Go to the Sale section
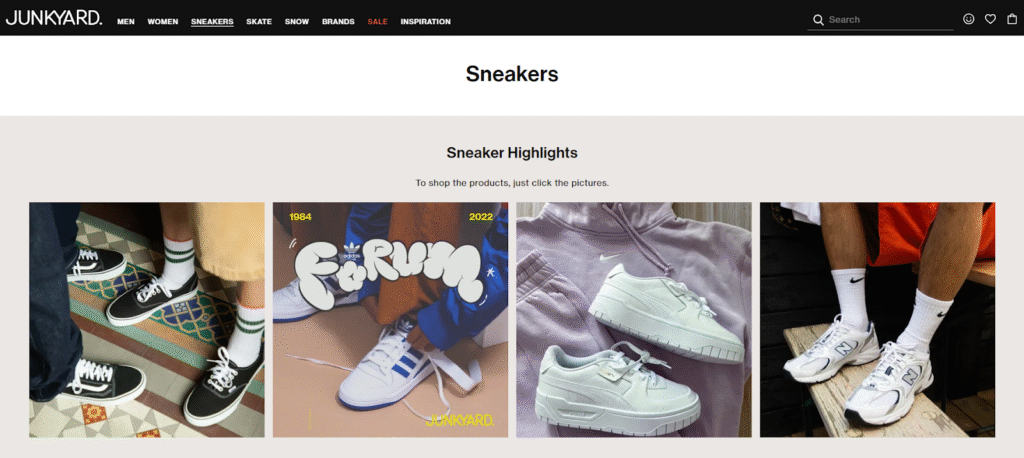The image size is (1024, 458). coord(377,22)
